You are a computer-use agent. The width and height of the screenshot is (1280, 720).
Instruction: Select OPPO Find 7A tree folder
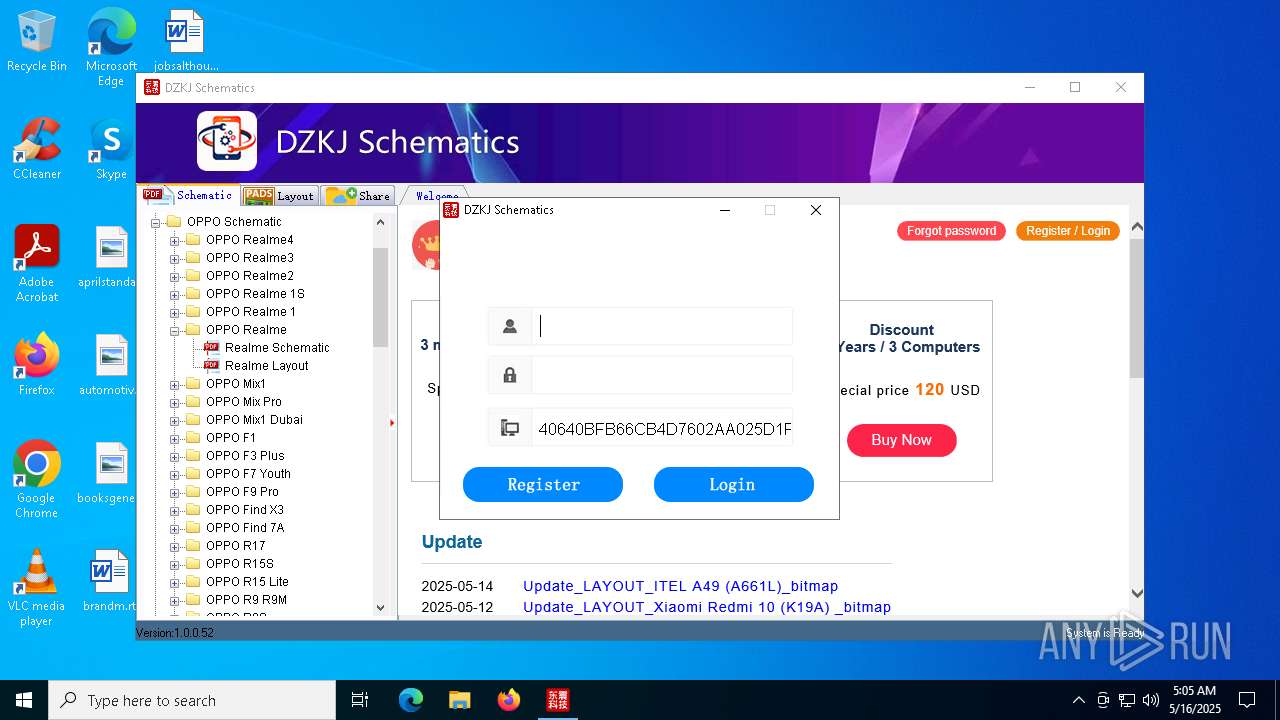coord(245,528)
